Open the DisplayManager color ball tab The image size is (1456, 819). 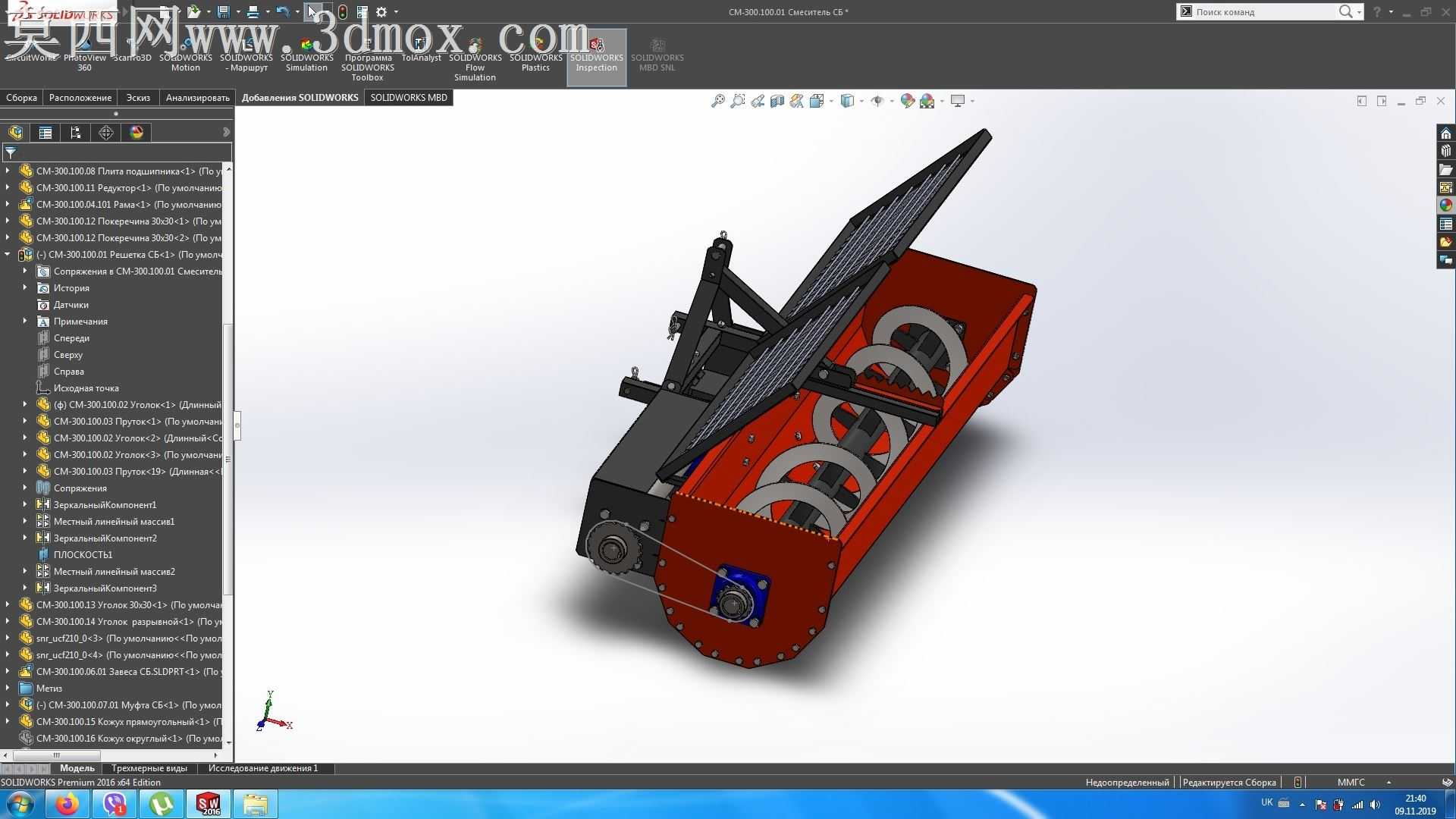pyautogui.click(x=136, y=133)
